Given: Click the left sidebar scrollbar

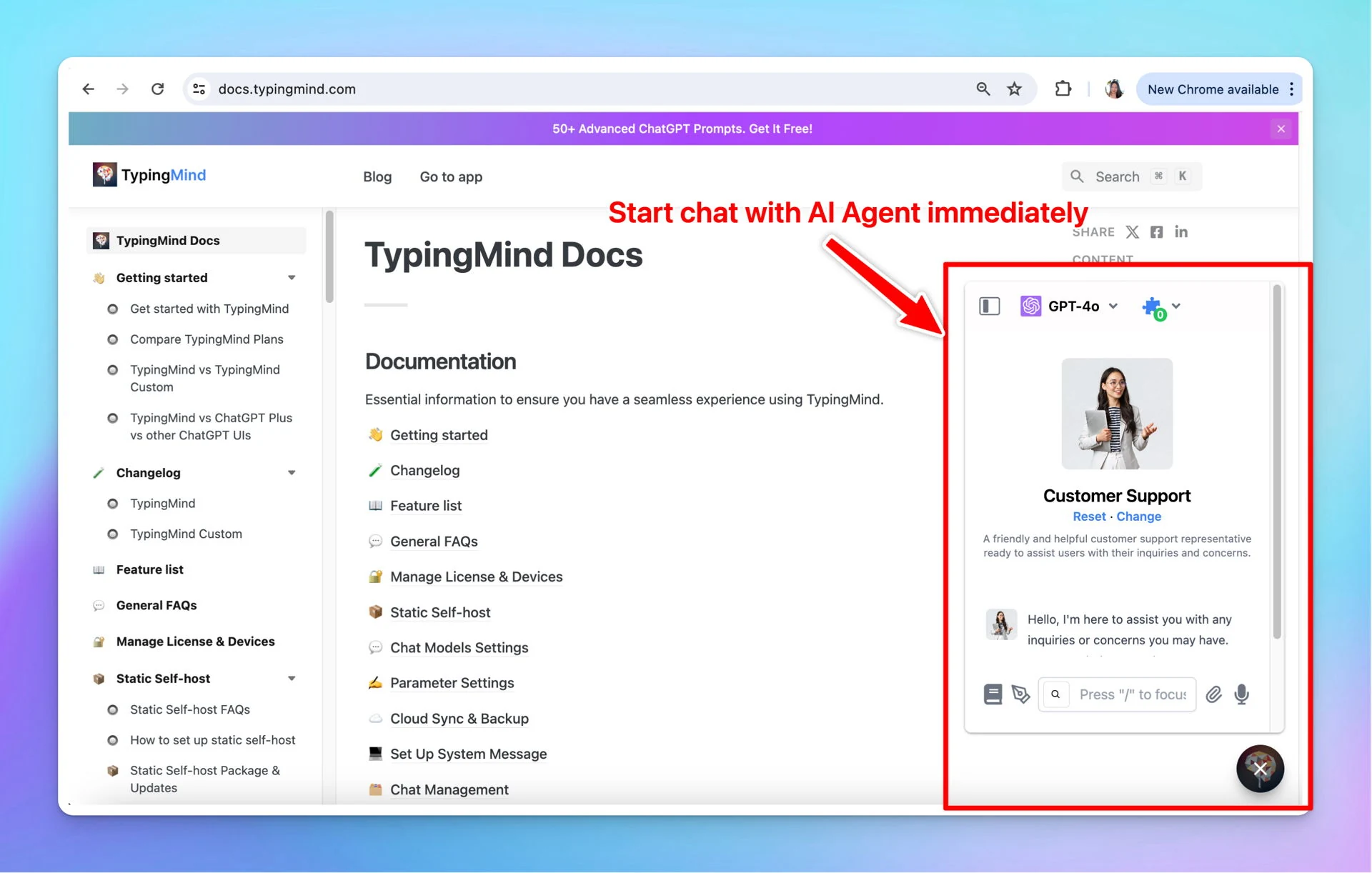Looking at the screenshot, I should [x=329, y=256].
